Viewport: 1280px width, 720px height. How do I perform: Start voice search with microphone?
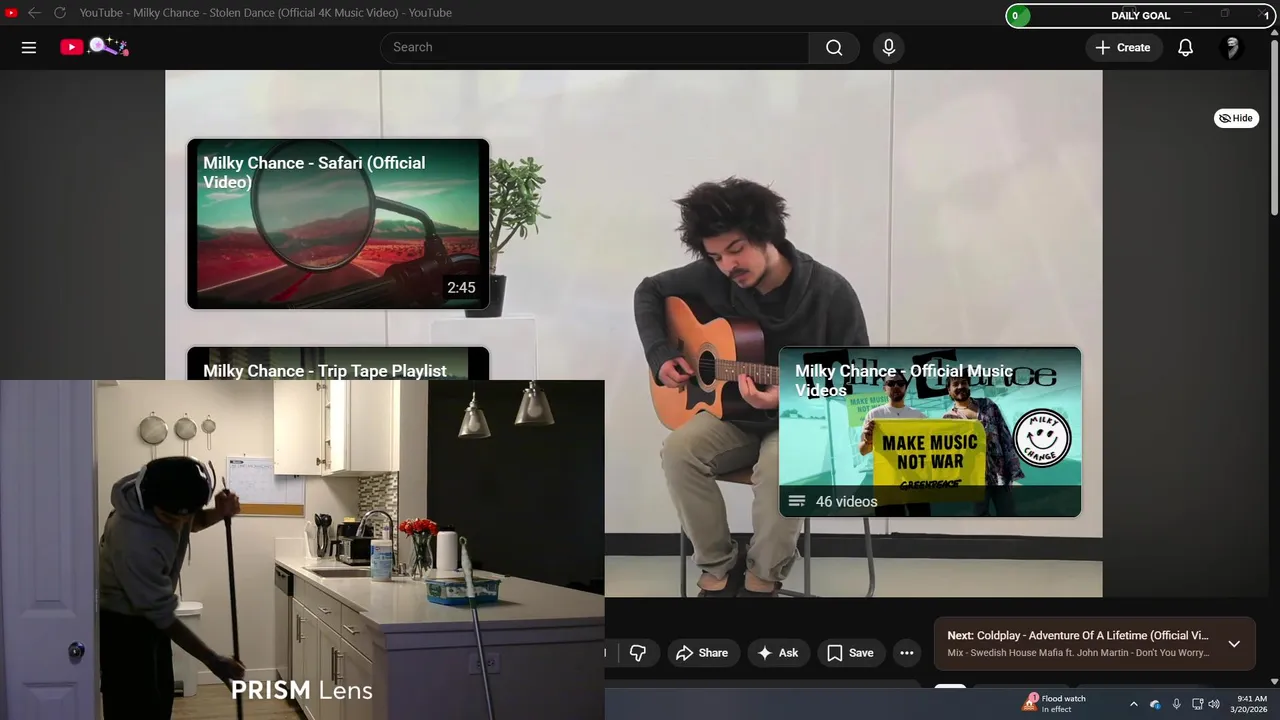coord(888,47)
